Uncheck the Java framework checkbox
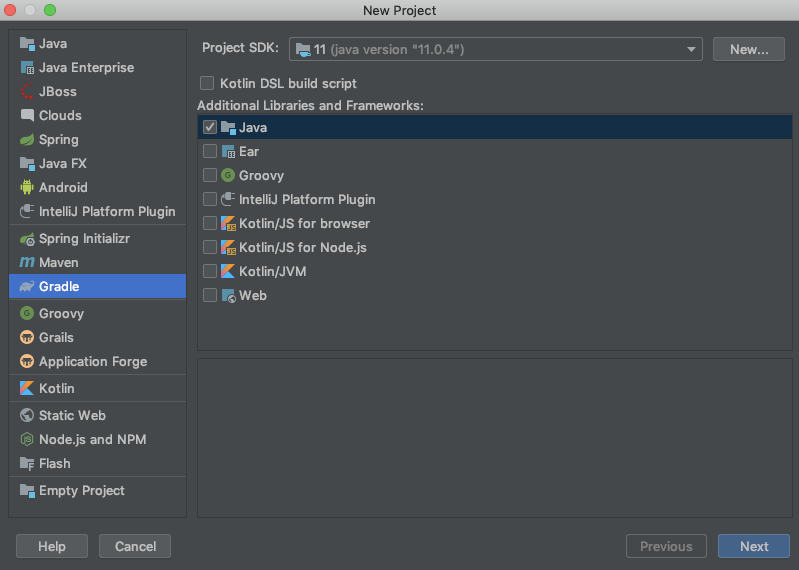 [210, 127]
